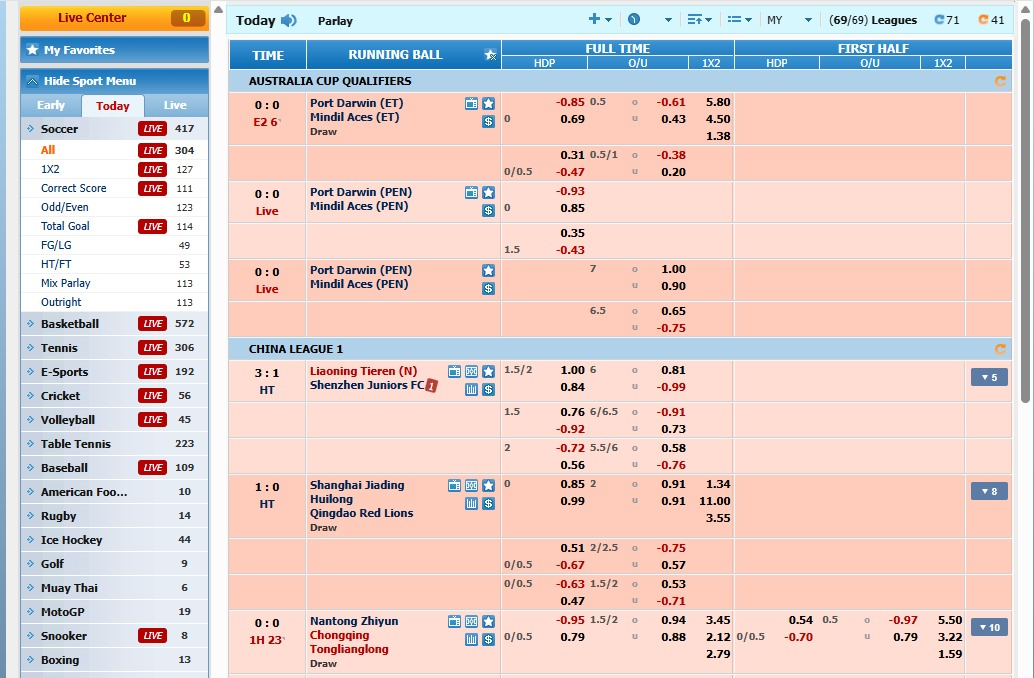Open Snooker in the sport menu
Screen dimensions: 1034x678
click(x=115, y=636)
